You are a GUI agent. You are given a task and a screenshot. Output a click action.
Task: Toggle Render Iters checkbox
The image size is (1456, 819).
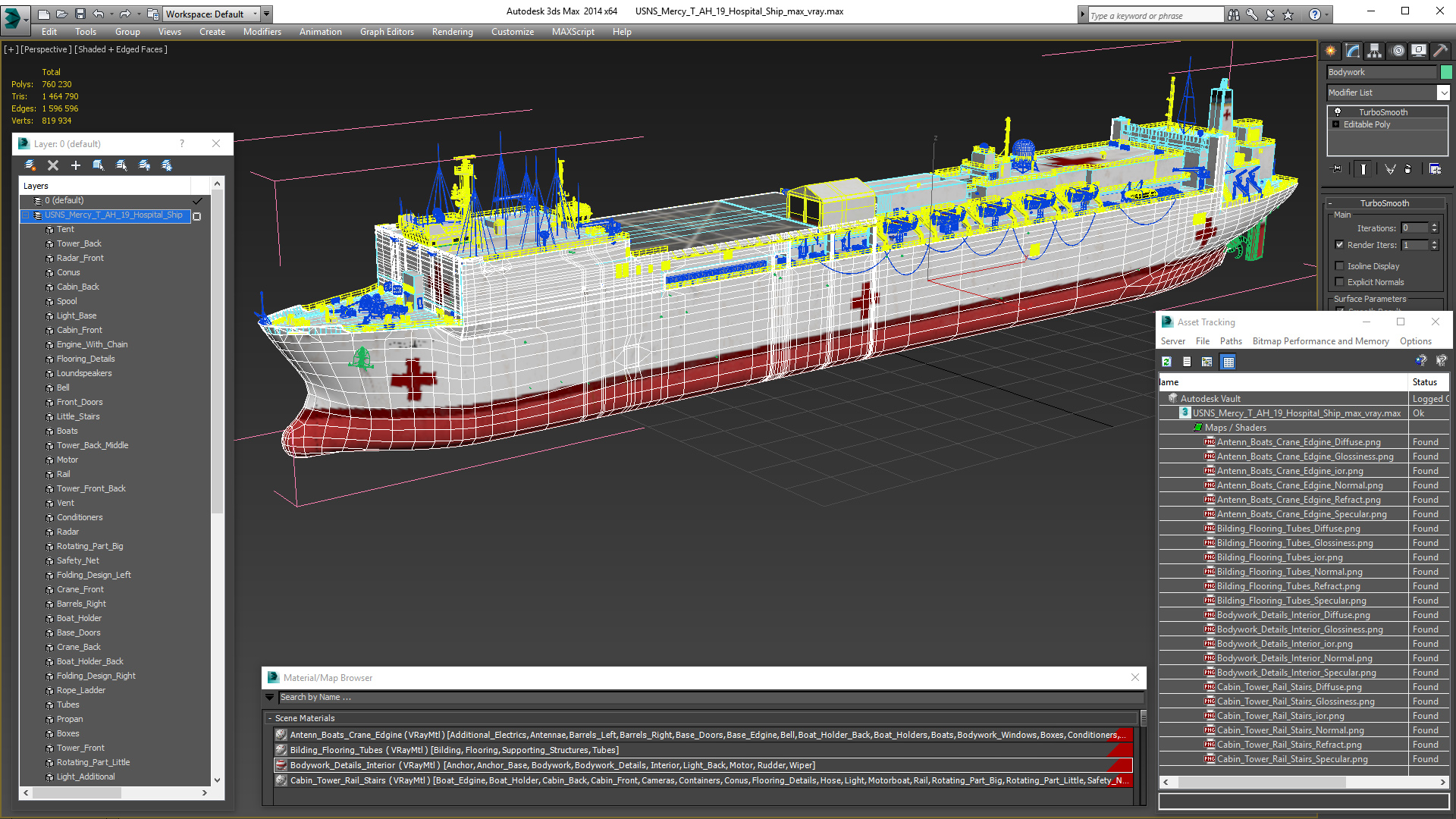pyautogui.click(x=1340, y=245)
